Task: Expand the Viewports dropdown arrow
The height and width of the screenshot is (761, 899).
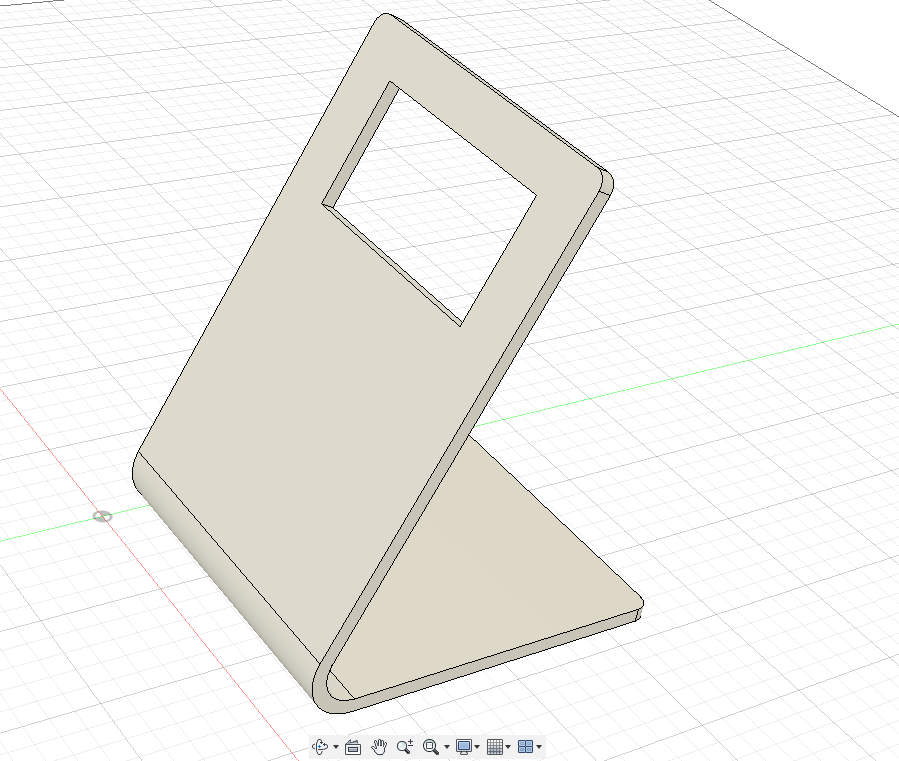Action: coord(539,747)
